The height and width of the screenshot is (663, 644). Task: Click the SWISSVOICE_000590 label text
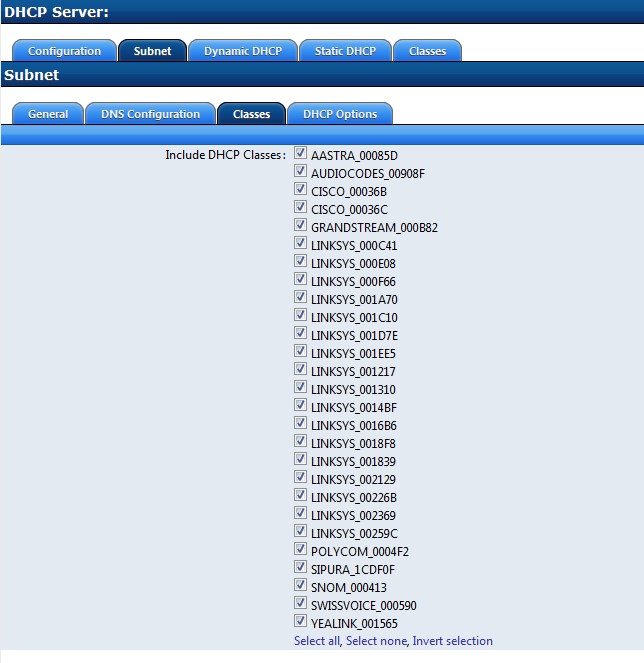pyautogui.click(x=364, y=605)
